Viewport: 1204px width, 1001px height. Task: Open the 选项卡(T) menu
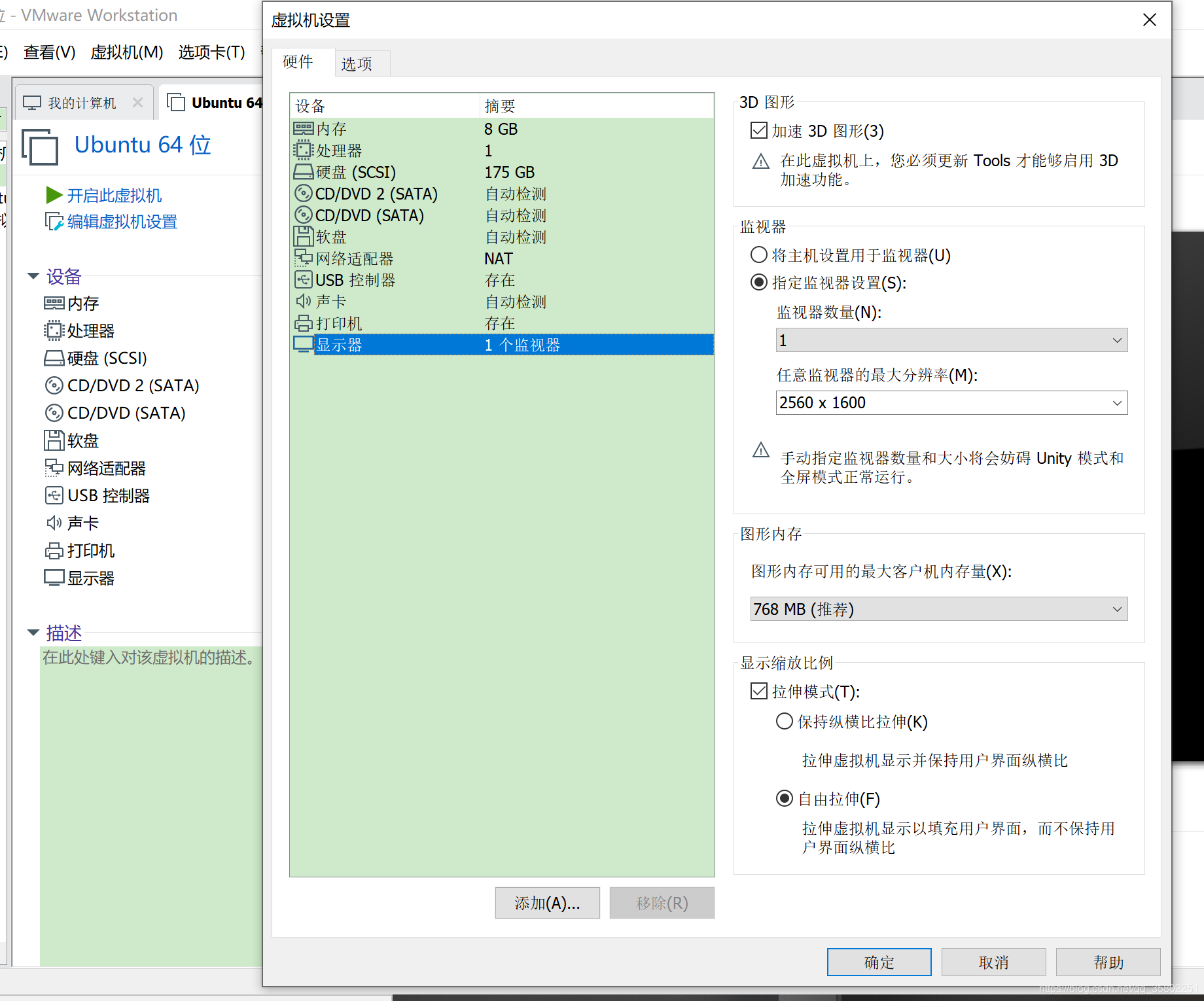coord(212,52)
